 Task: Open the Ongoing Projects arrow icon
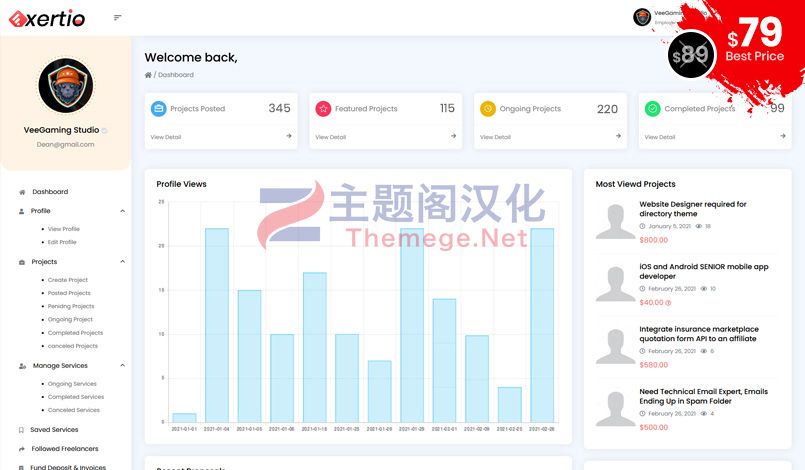tap(618, 136)
